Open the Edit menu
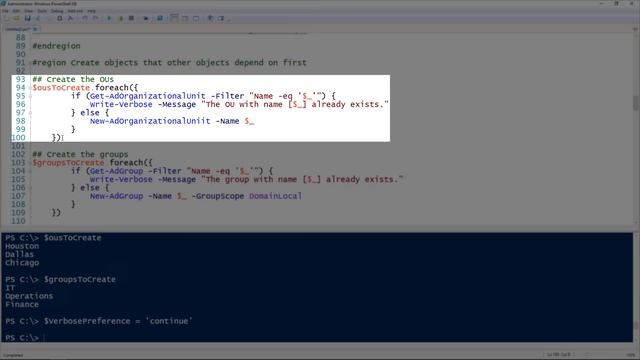The height and width of the screenshot is (360, 640). tap(16, 11)
